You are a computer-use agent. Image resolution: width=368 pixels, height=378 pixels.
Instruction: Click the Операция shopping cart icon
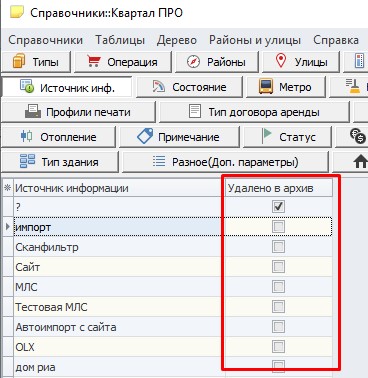[94, 61]
